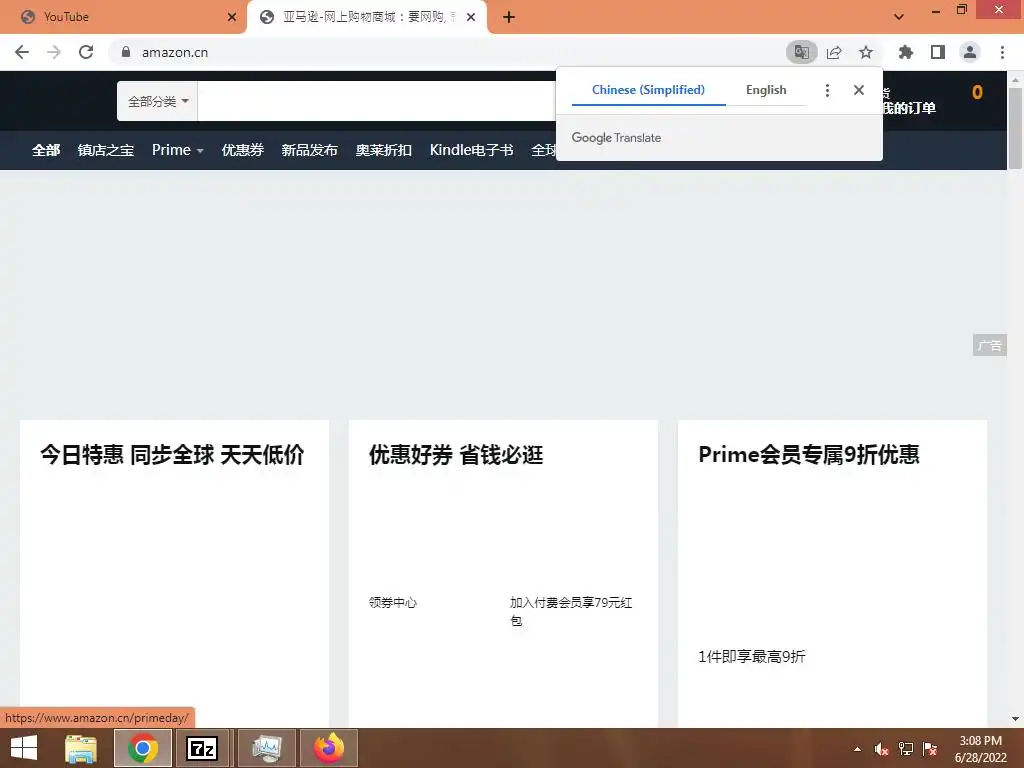The height and width of the screenshot is (768, 1024).
Task: Close the YouTube tab
Action: pos(232,17)
